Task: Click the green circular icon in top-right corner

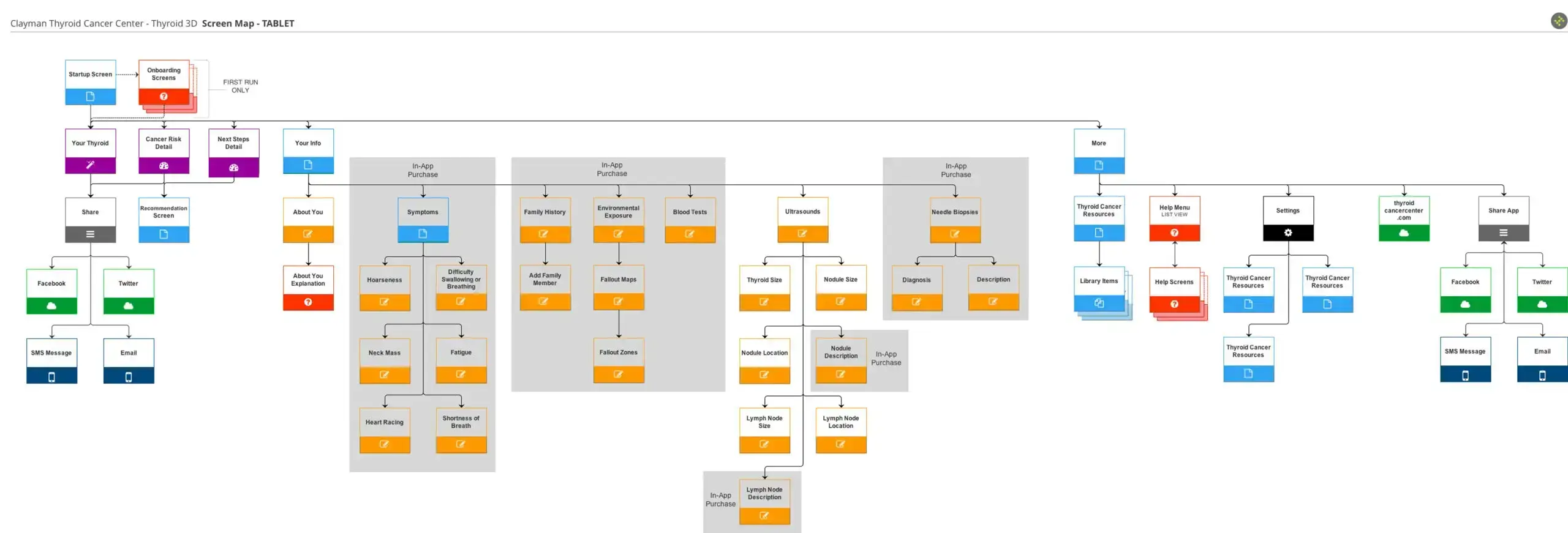Action: pyautogui.click(x=1558, y=21)
